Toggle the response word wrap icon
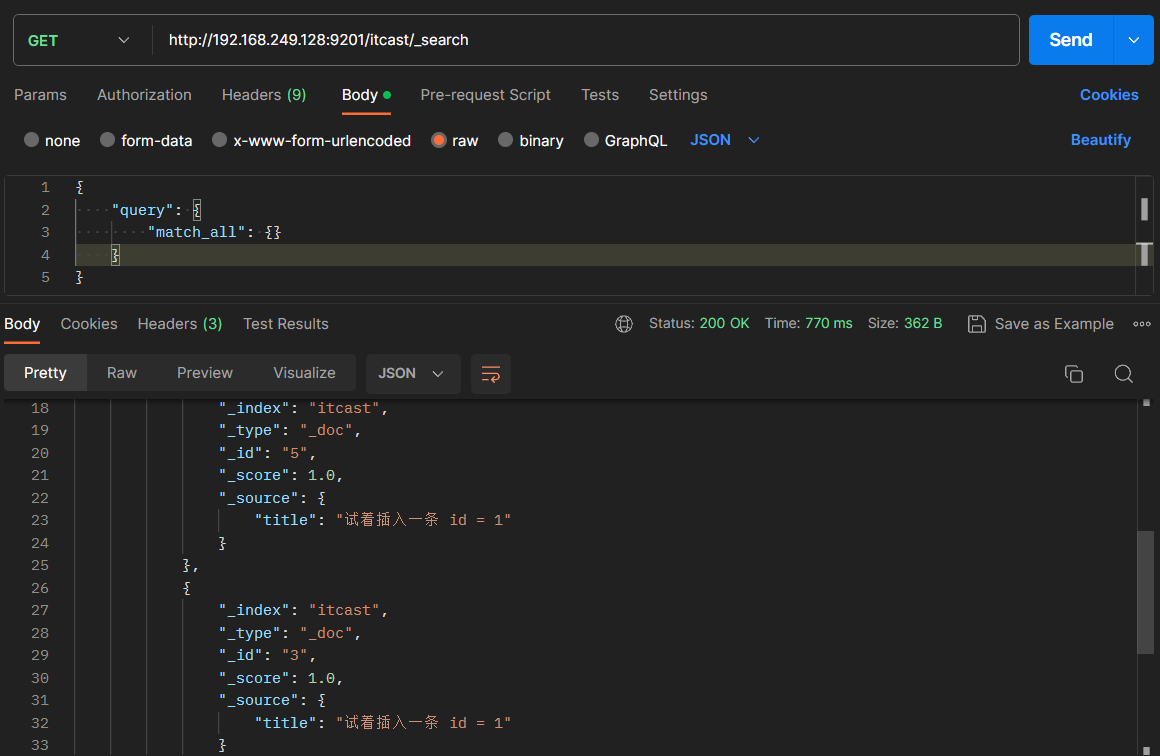The height and width of the screenshot is (756, 1160). pos(490,374)
